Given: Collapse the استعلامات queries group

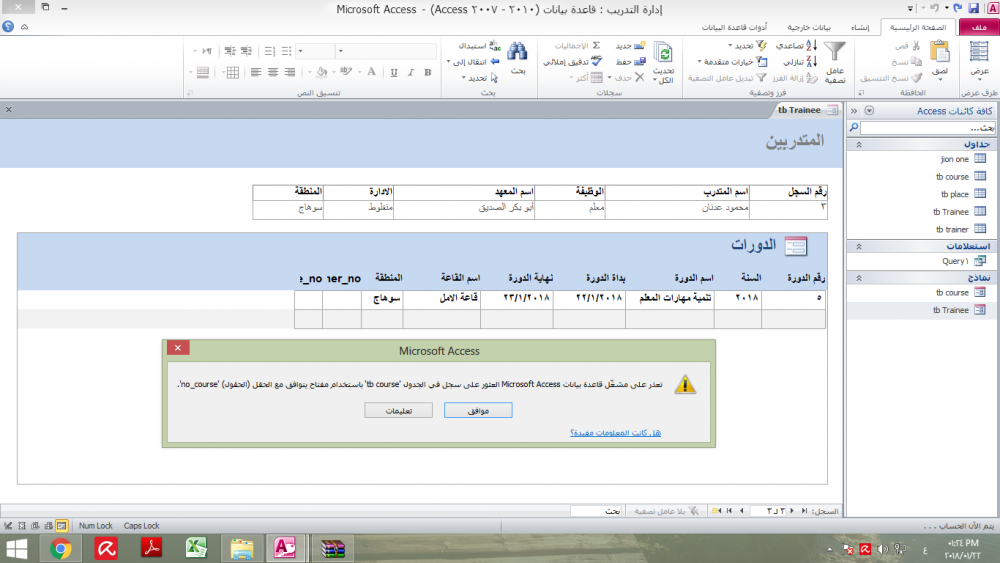Looking at the screenshot, I should (x=858, y=246).
